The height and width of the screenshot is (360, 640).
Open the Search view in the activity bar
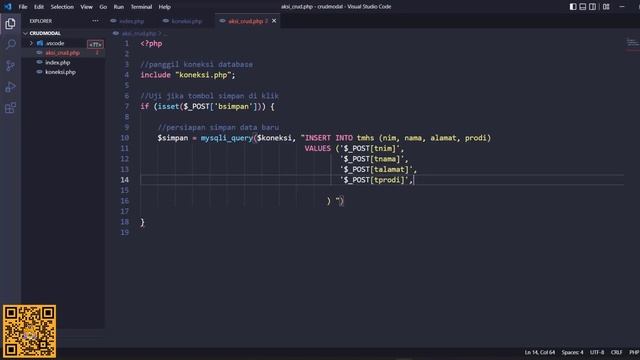10,44
